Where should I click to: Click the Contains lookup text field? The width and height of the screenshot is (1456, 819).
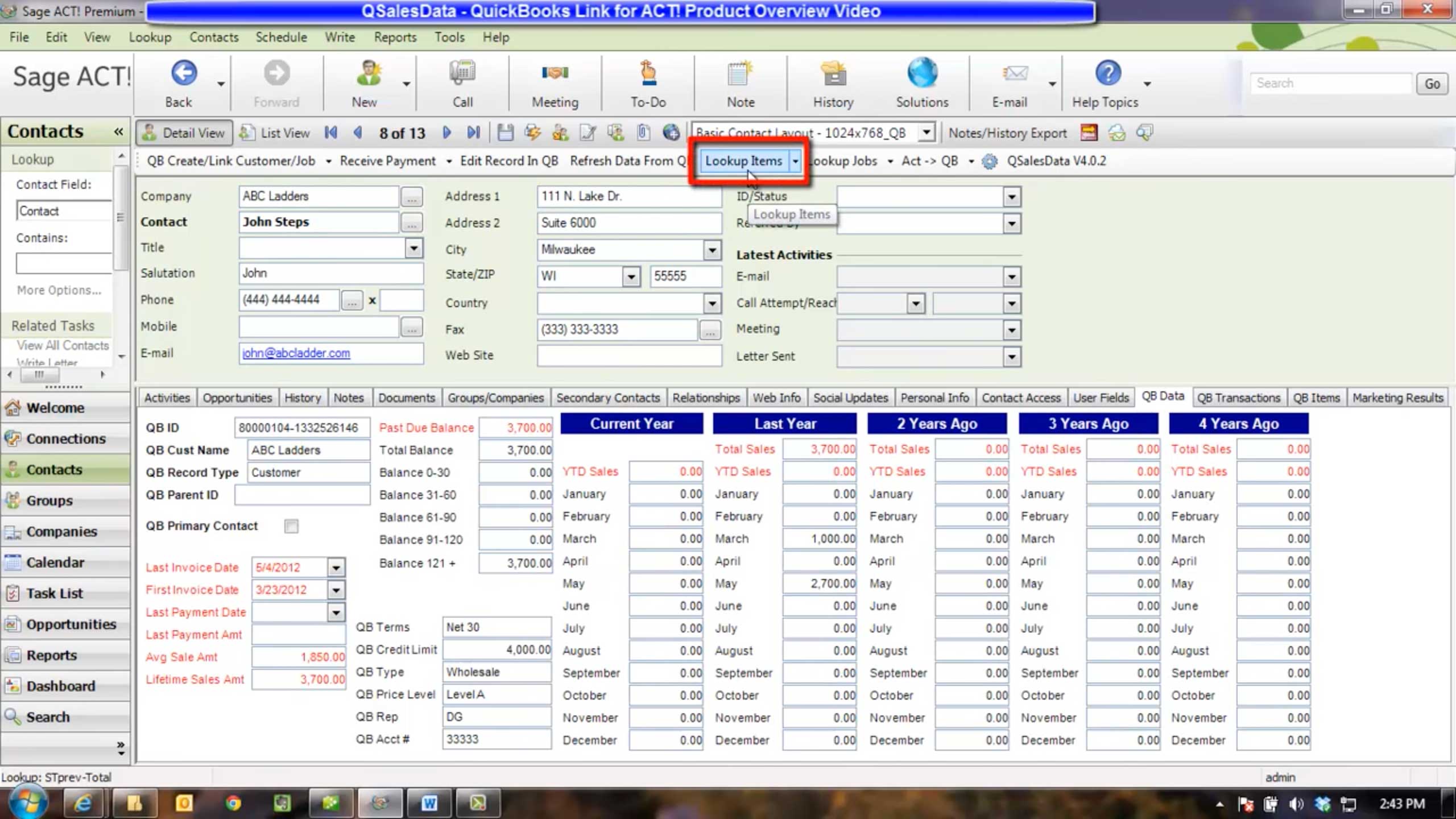point(64,263)
